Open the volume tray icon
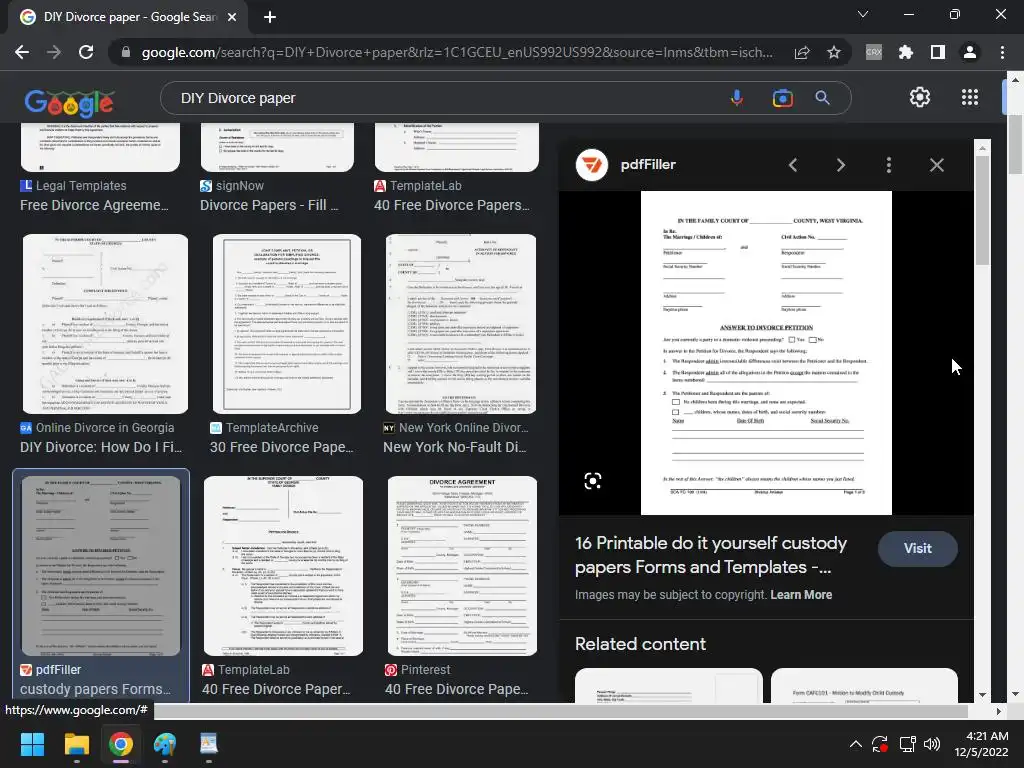 point(932,744)
